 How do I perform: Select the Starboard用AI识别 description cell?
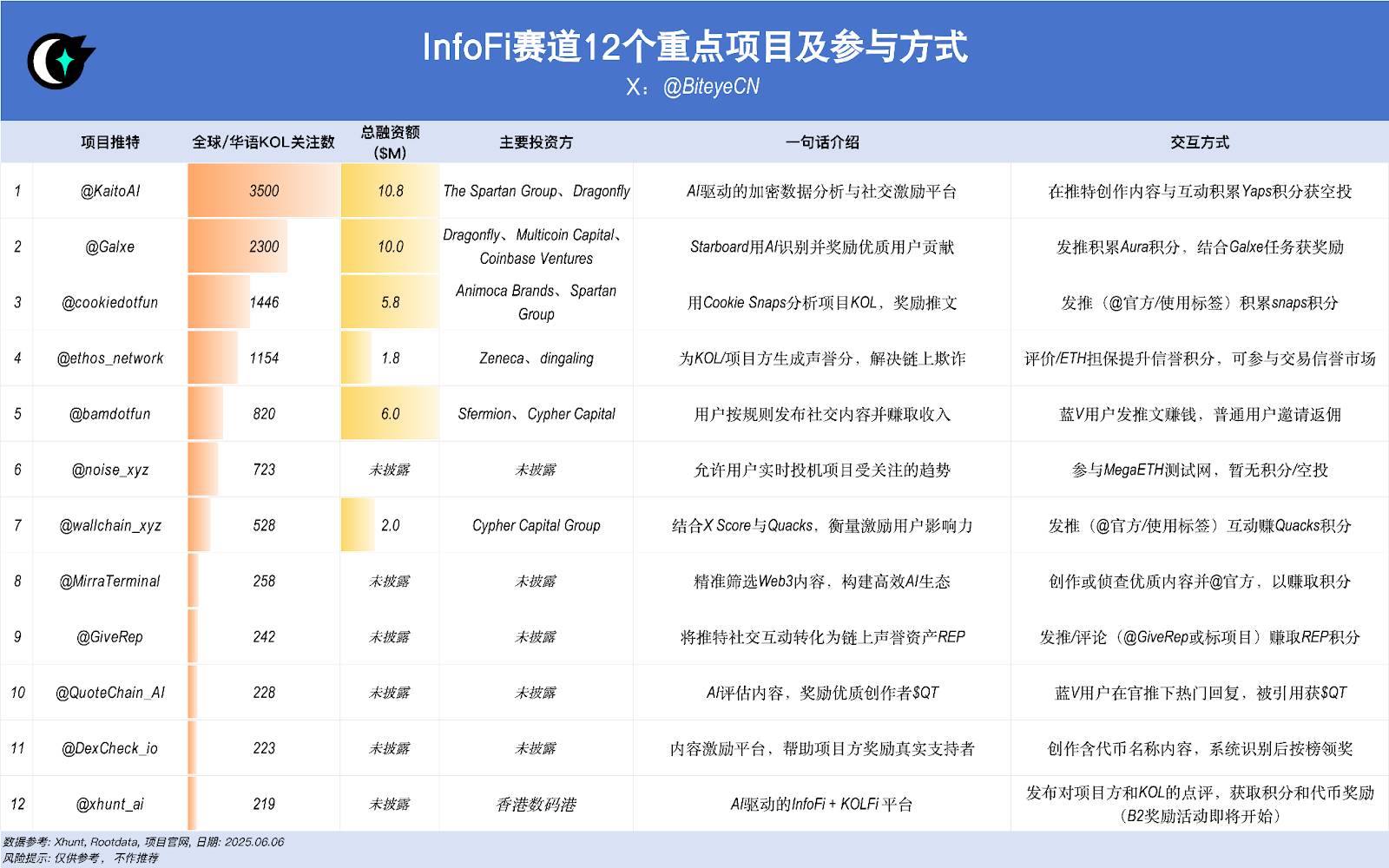(x=822, y=247)
